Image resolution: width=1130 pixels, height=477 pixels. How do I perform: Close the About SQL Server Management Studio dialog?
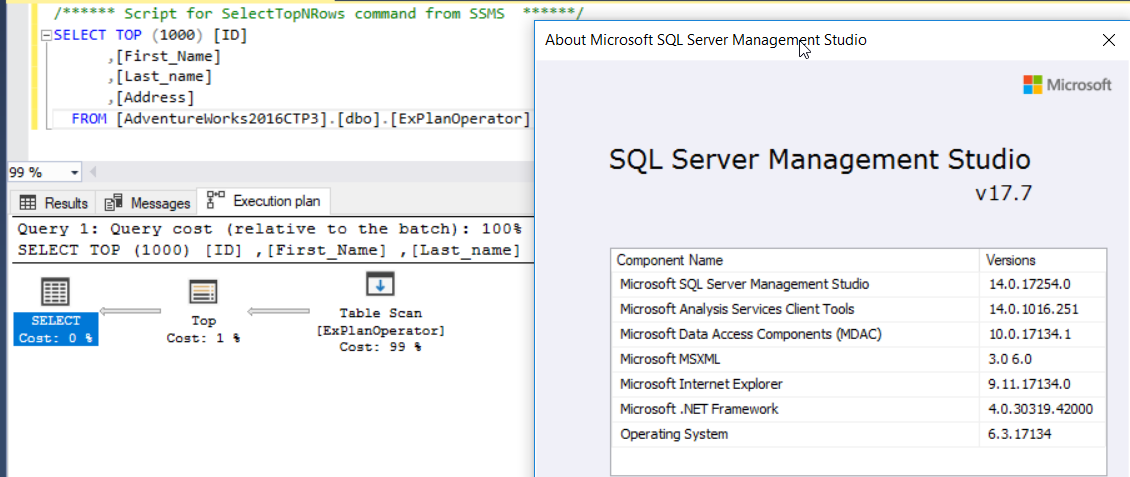coord(1107,40)
